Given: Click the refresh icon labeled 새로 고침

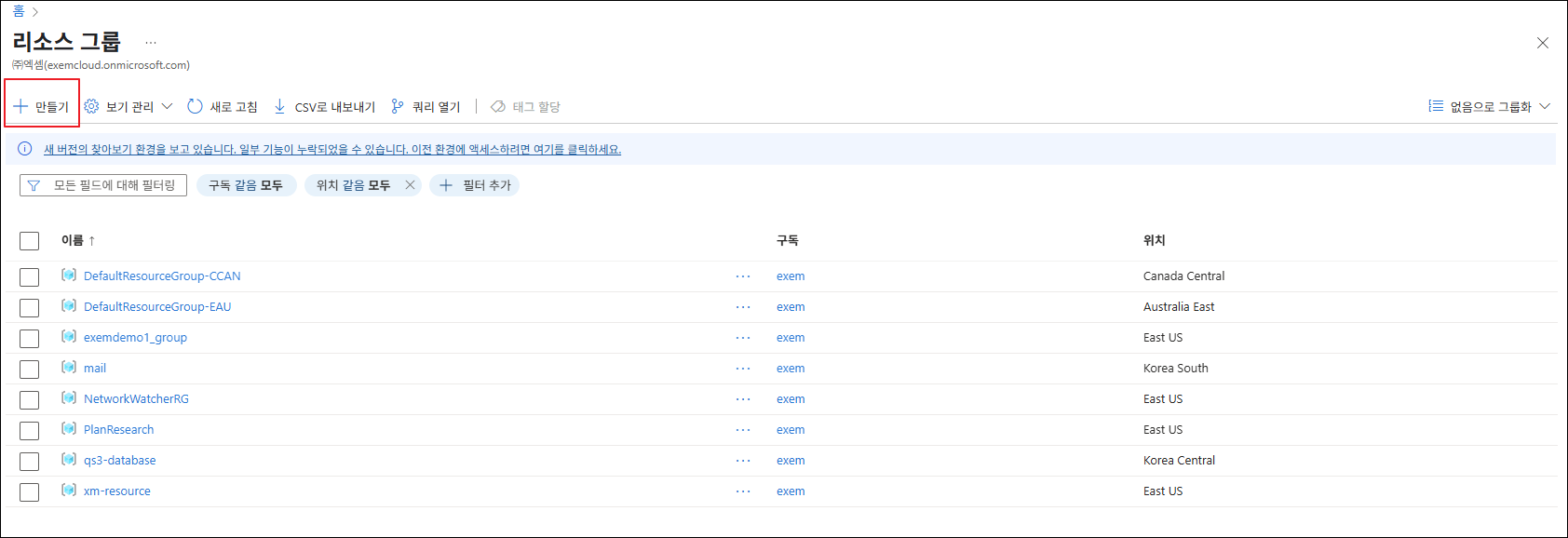Looking at the screenshot, I should [195, 106].
